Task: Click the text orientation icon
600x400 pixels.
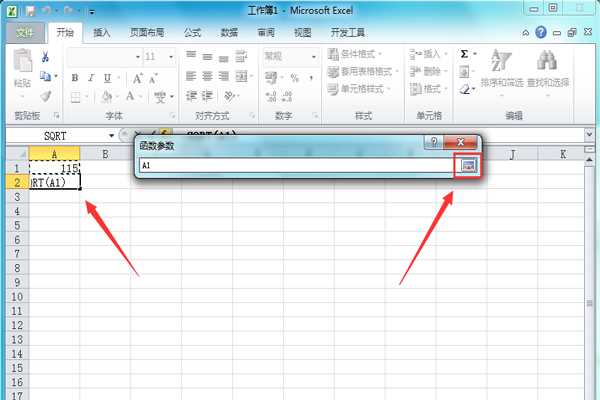Action: click(229, 96)
